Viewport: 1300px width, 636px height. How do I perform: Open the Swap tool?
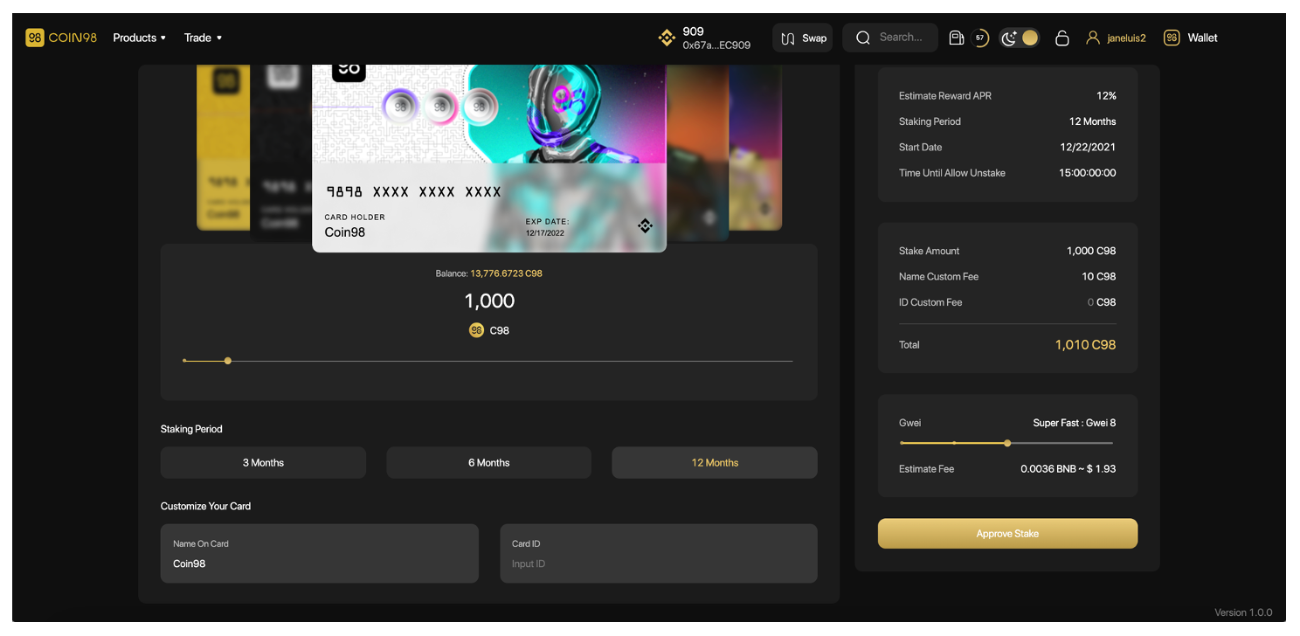(803, 38)
